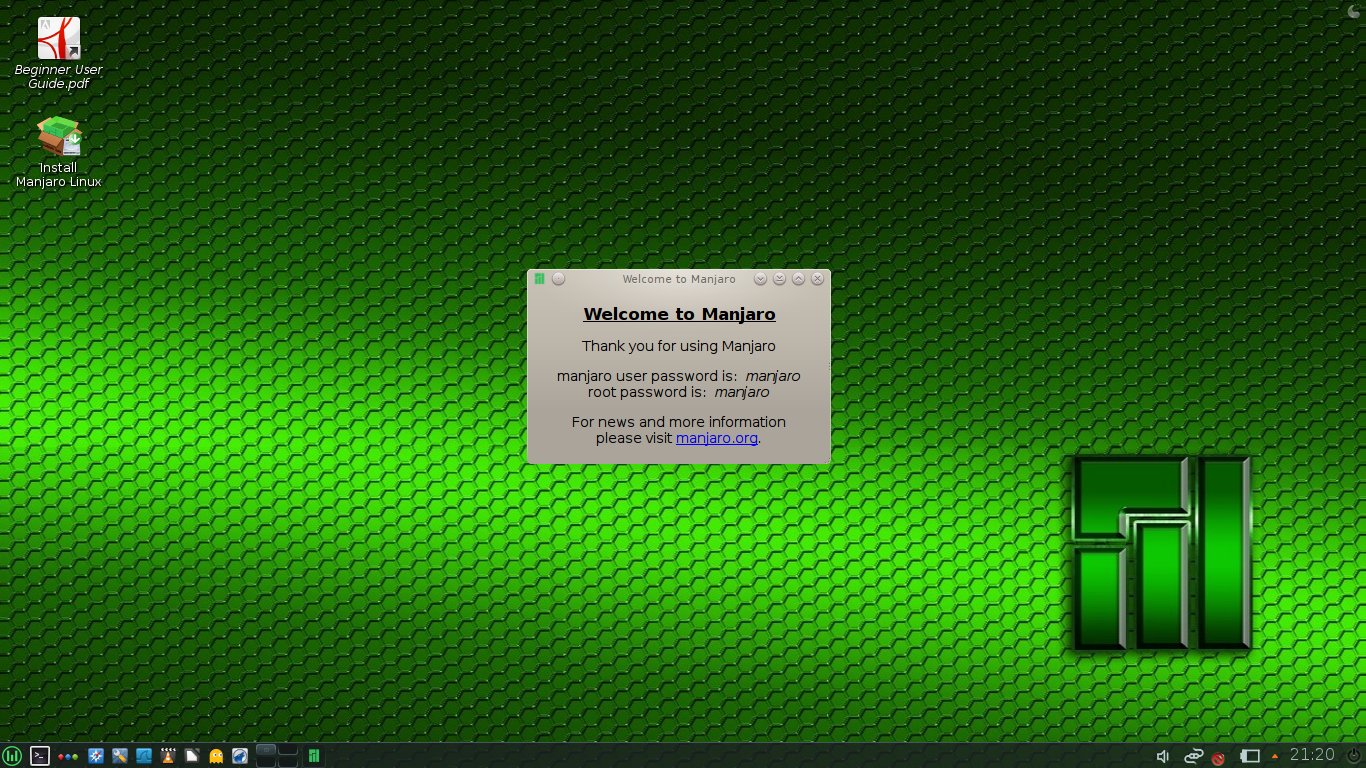Click the red notification tray icon
The width and height of the screenshot is (1366, 768).
coord(1218,758)
